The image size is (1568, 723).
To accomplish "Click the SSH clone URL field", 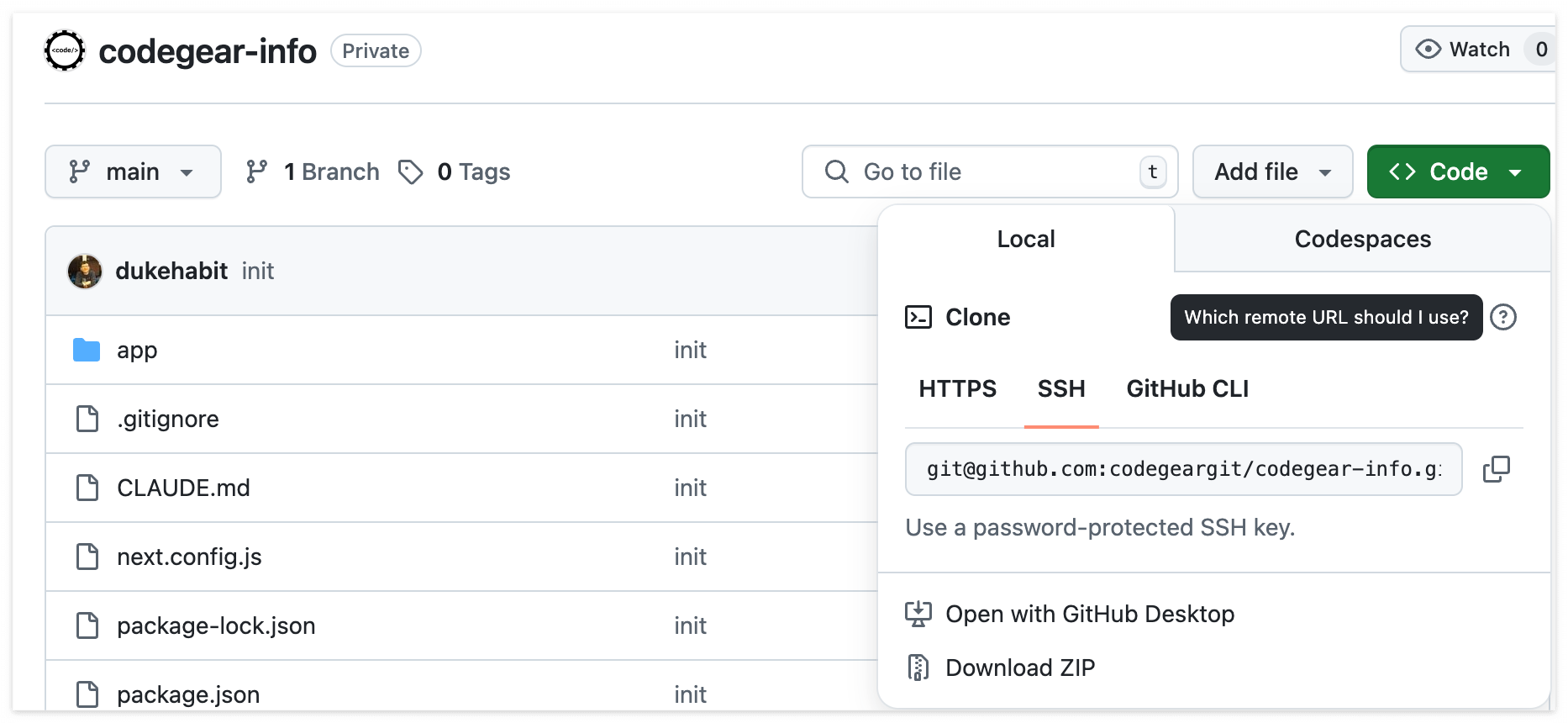I will coord(1184,469).
